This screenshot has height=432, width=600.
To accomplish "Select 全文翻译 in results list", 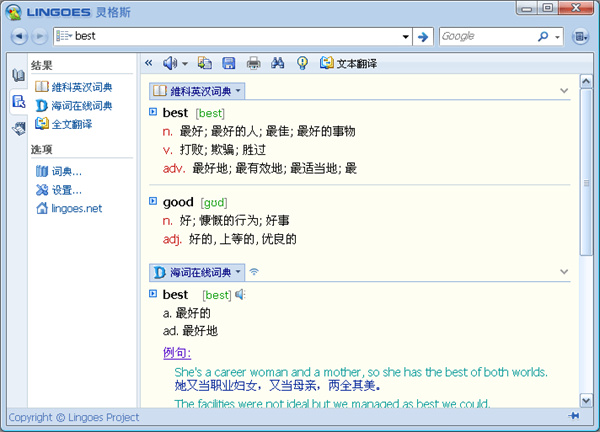I will (70, 124).
